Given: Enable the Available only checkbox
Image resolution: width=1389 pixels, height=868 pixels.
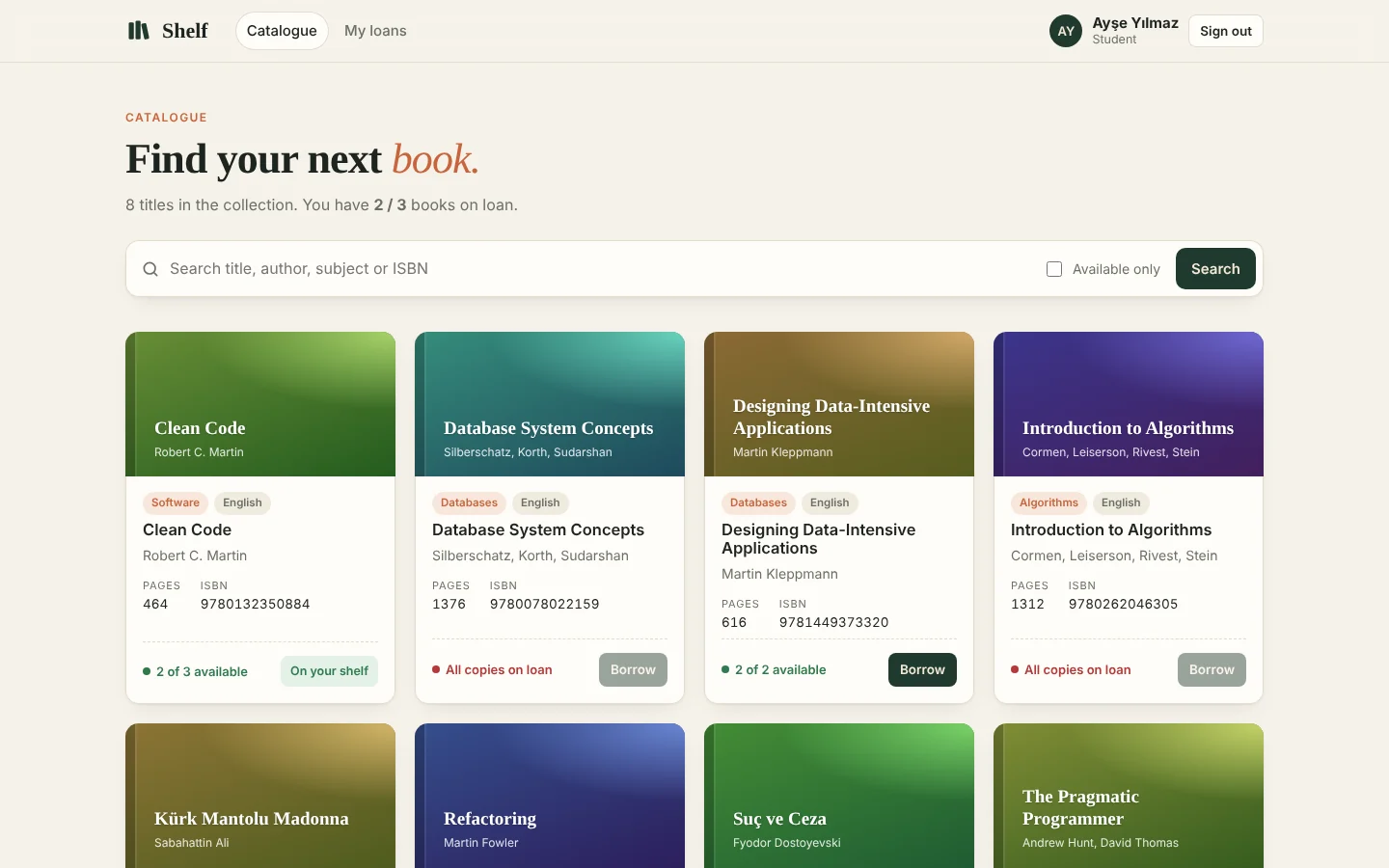Looking at the screenshot, I should click(x=1054, y=269).
